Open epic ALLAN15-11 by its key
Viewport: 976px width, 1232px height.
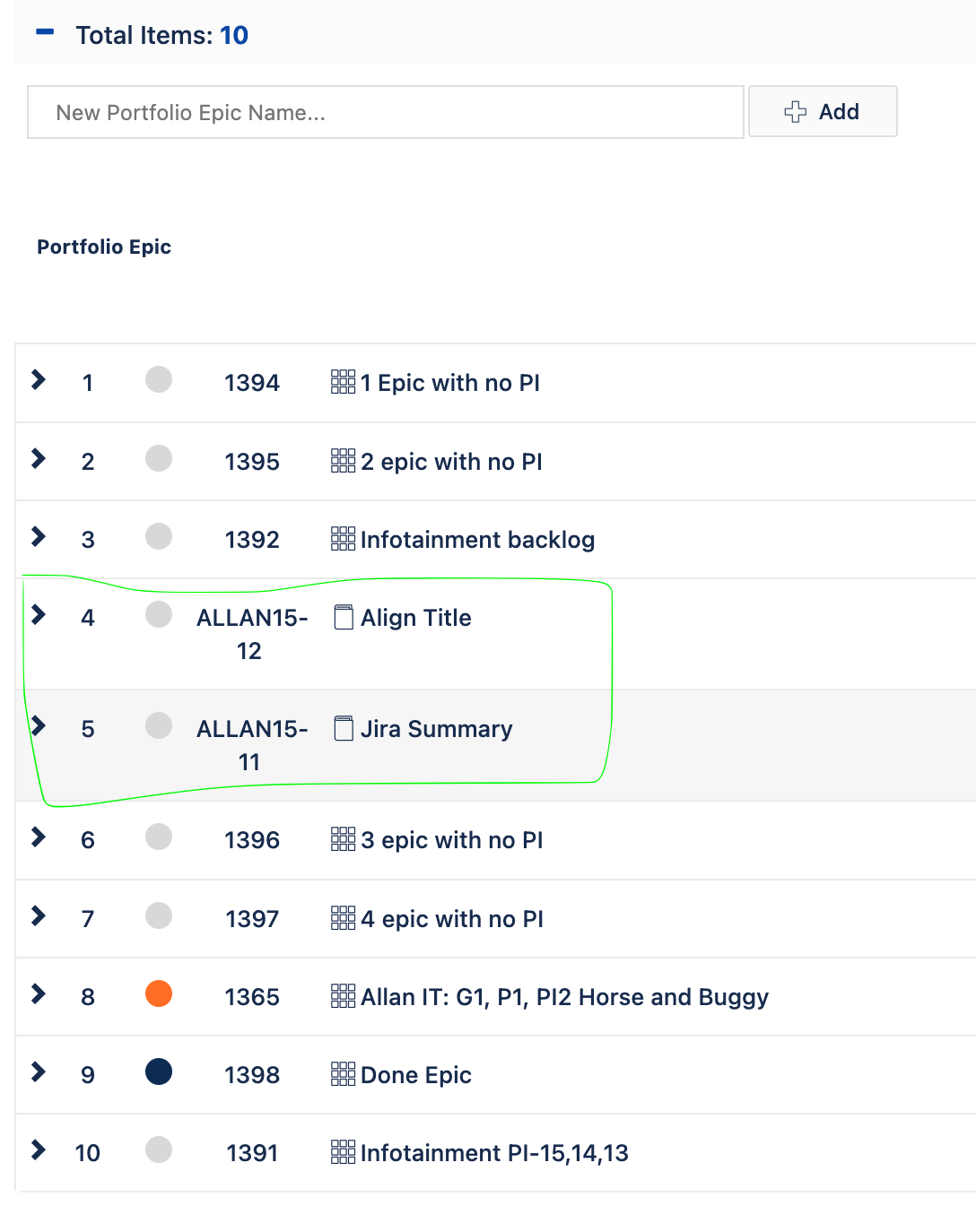pyautogui.click(x=252, y=745)
